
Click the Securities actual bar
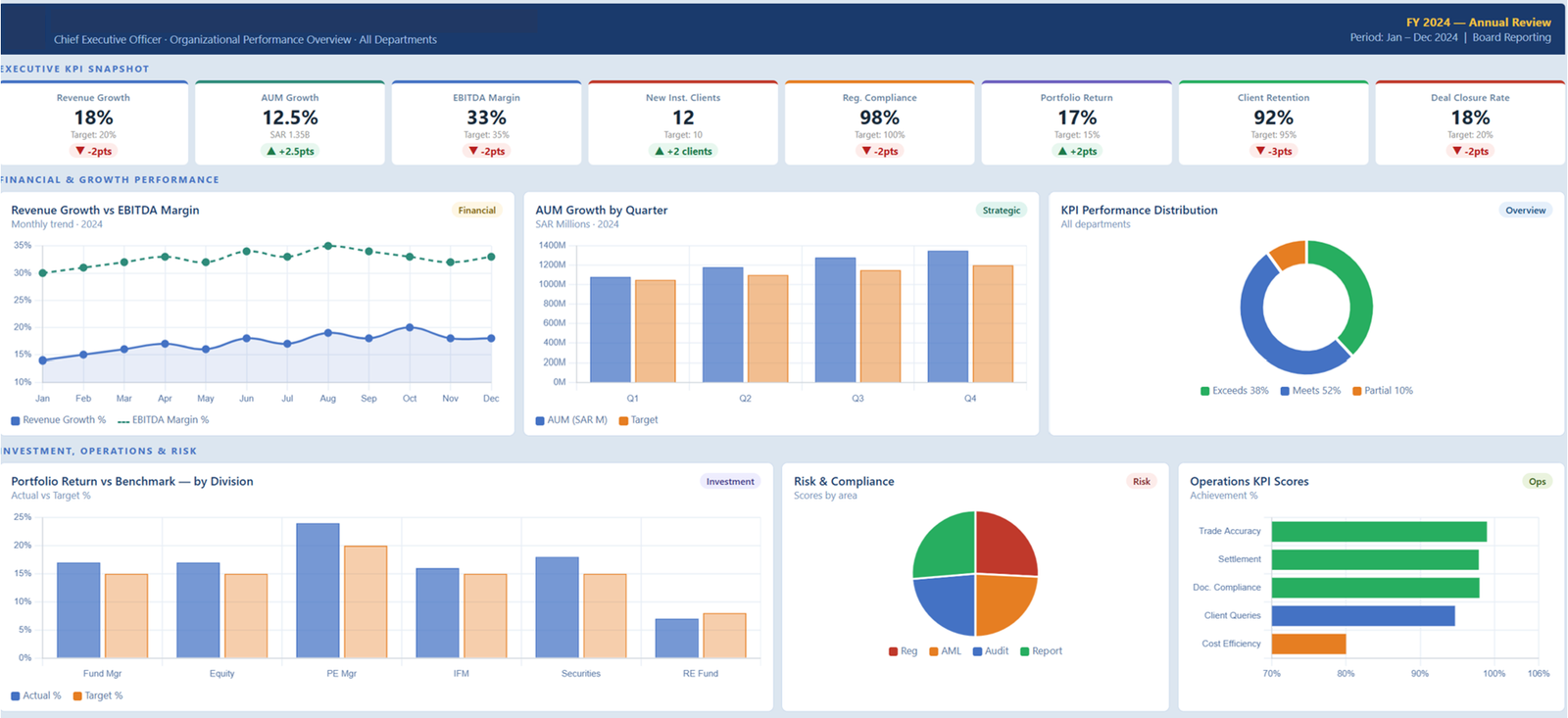[x=557, y=607]
